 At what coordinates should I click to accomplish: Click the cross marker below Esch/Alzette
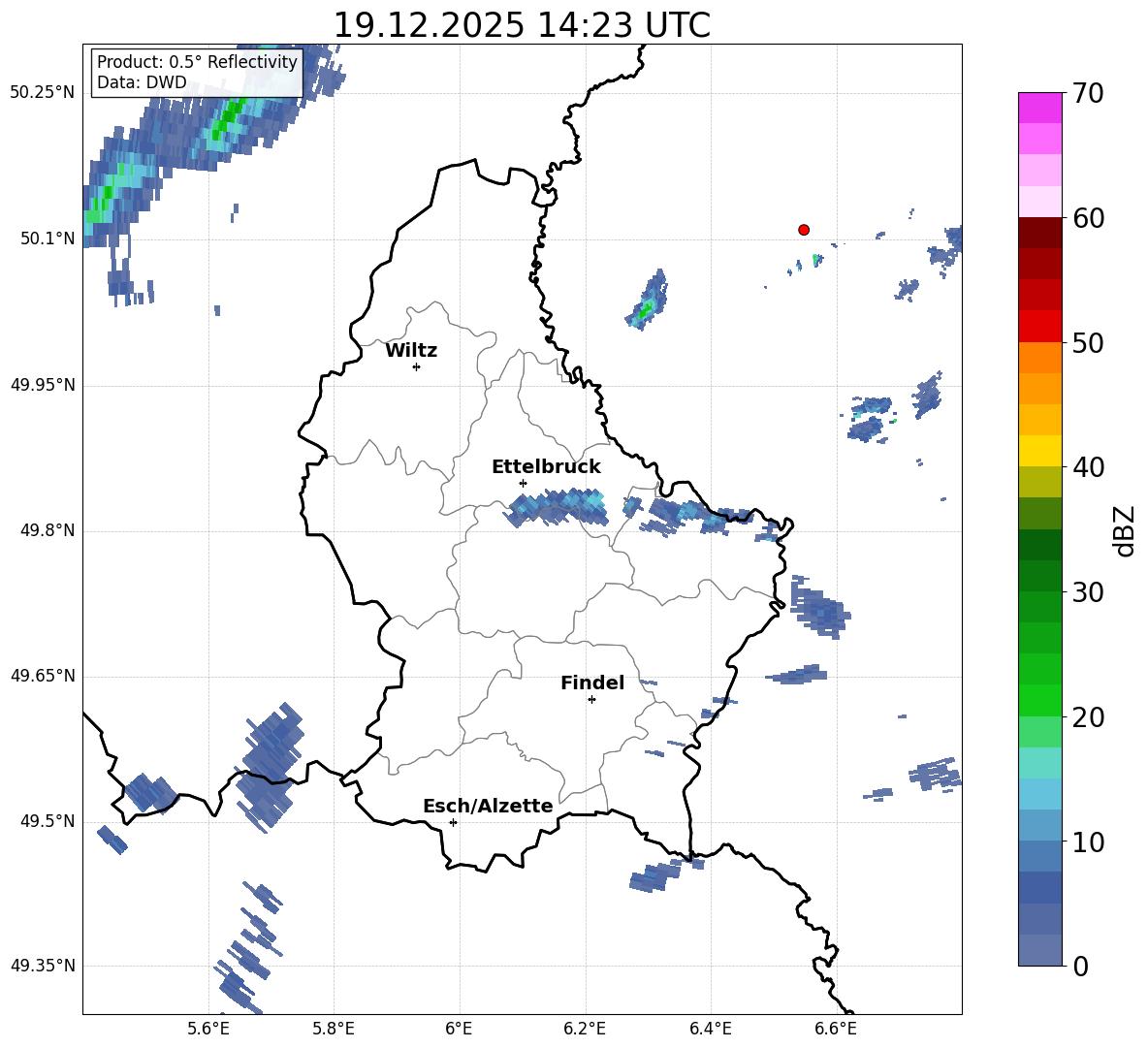pos(453,822)
